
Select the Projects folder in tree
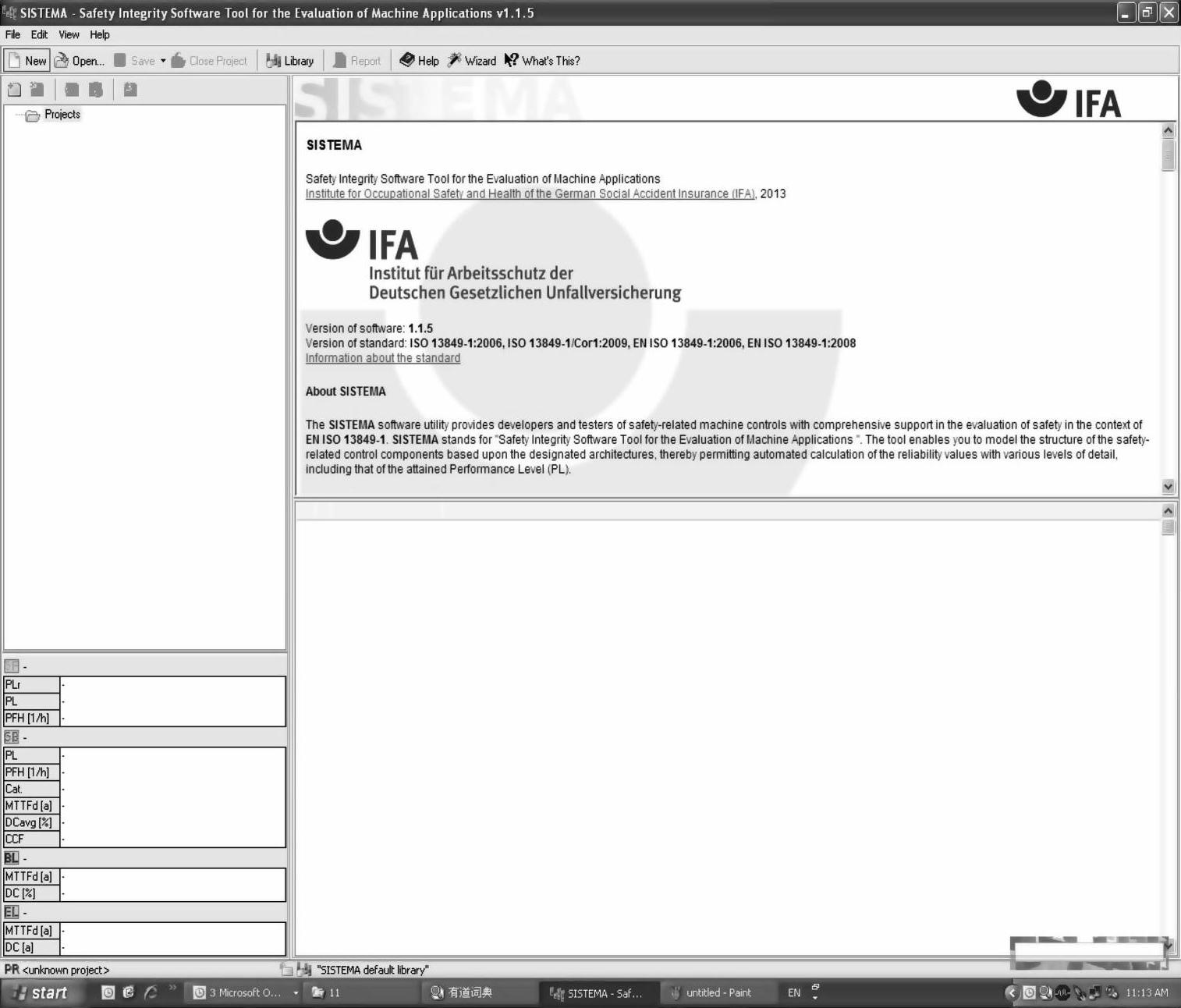tap(62, 115)
